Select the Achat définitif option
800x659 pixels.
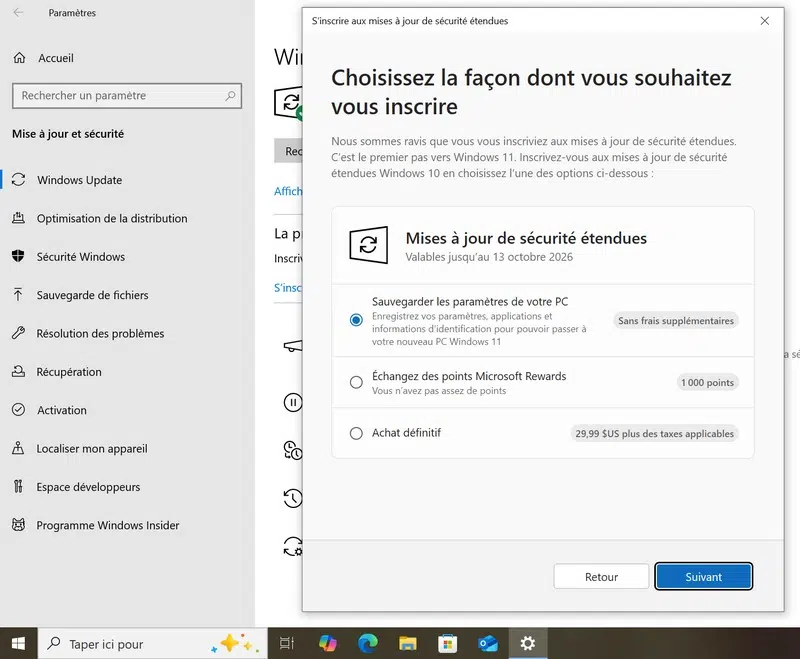click(356, 433)
